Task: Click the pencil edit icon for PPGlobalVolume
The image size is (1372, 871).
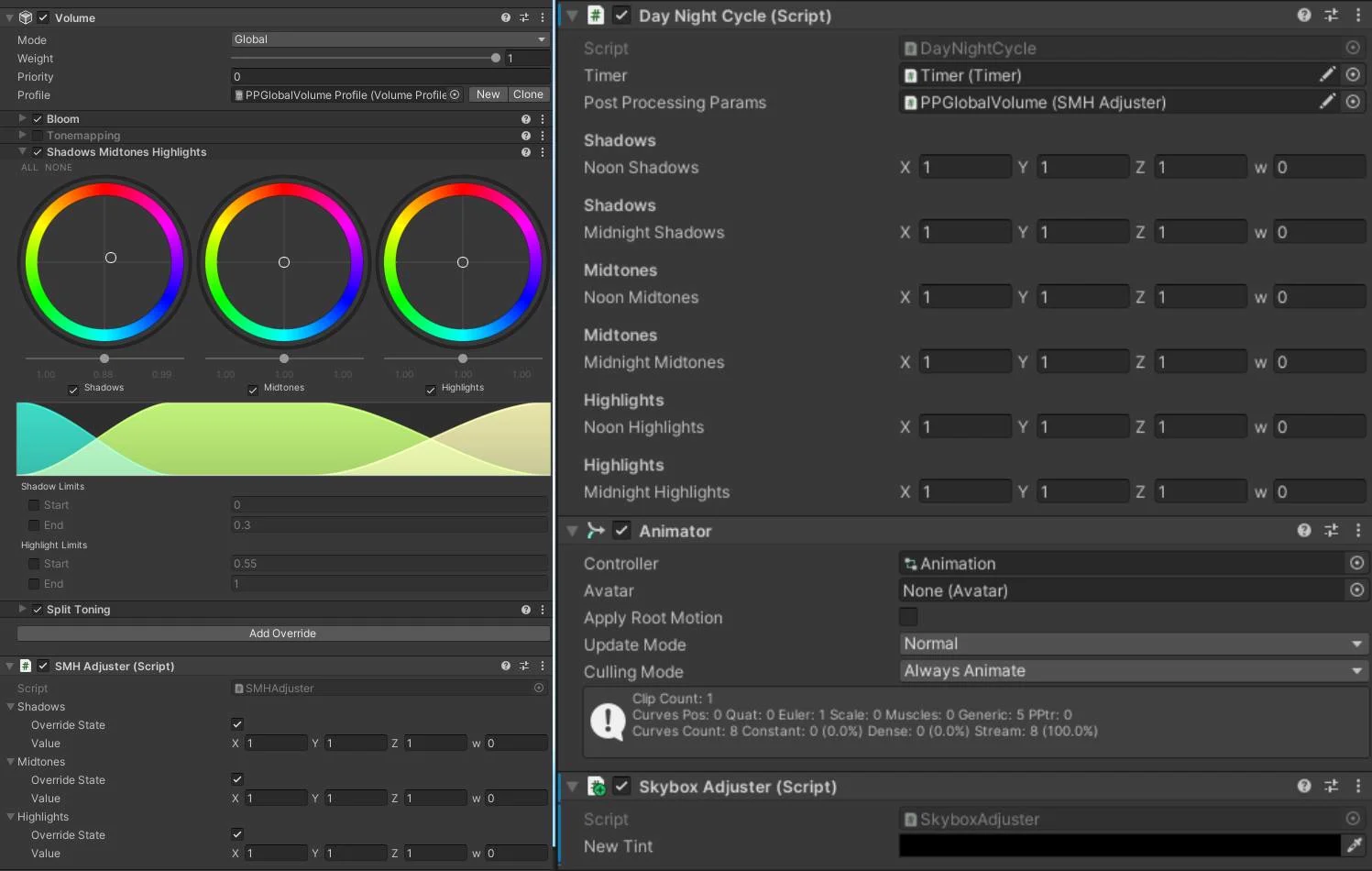Action: tap(1327, 102)
